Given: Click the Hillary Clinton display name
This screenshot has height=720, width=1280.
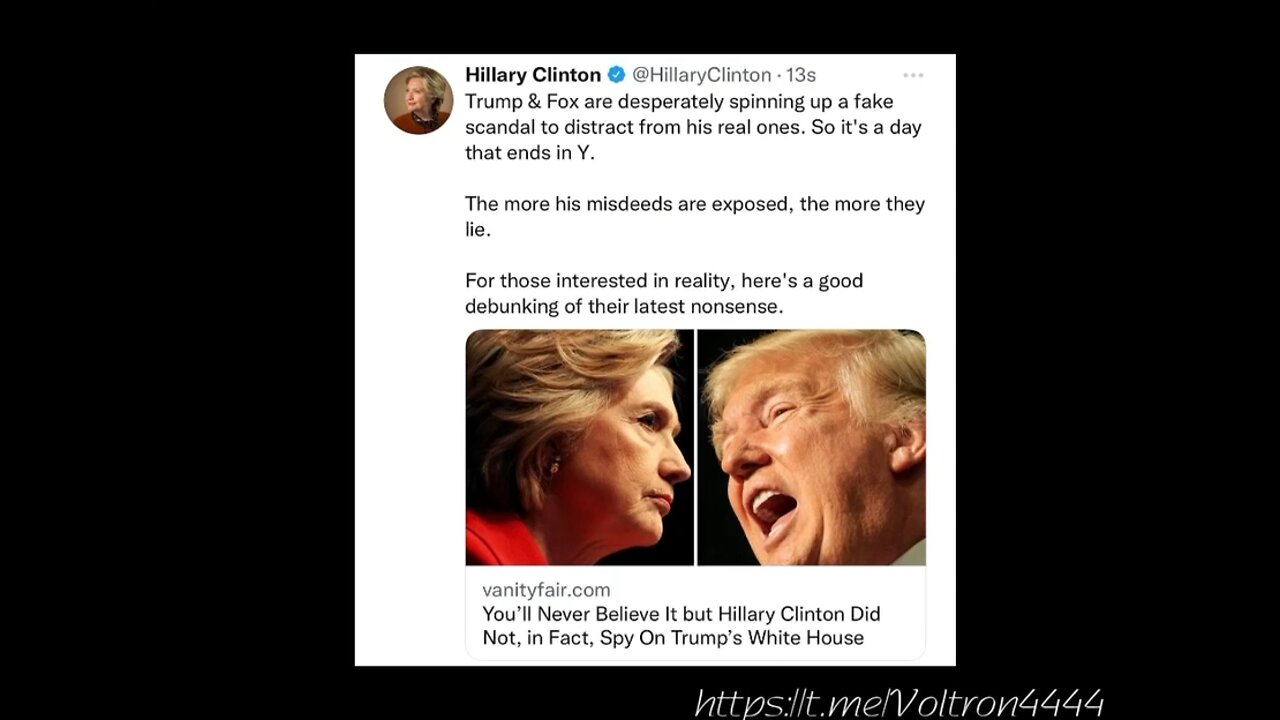Looking at the screenshot, I should [533, 75].
